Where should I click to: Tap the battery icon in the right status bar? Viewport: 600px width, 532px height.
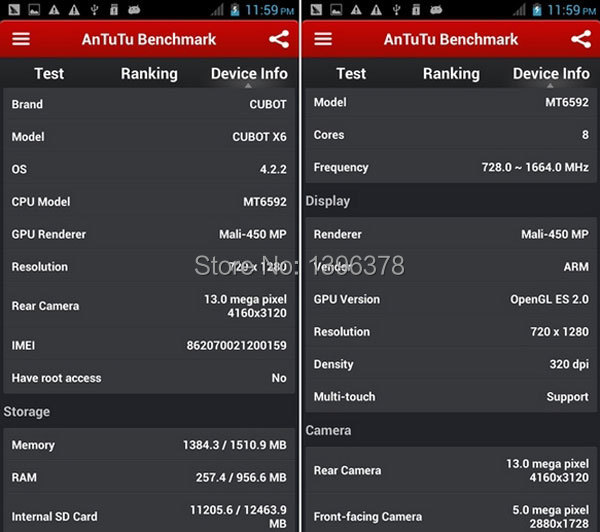(536, 10)
